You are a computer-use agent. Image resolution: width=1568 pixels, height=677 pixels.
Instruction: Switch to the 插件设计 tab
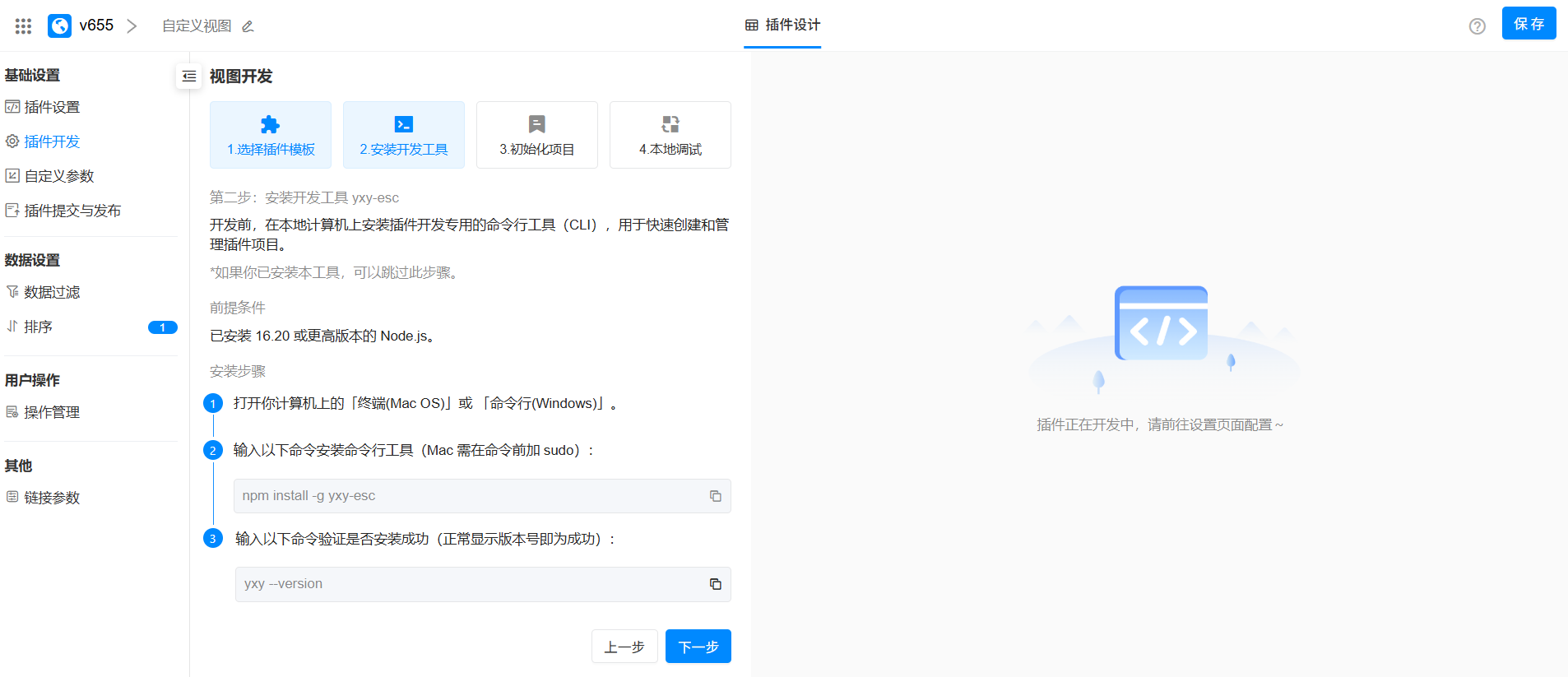click(782, 26)
